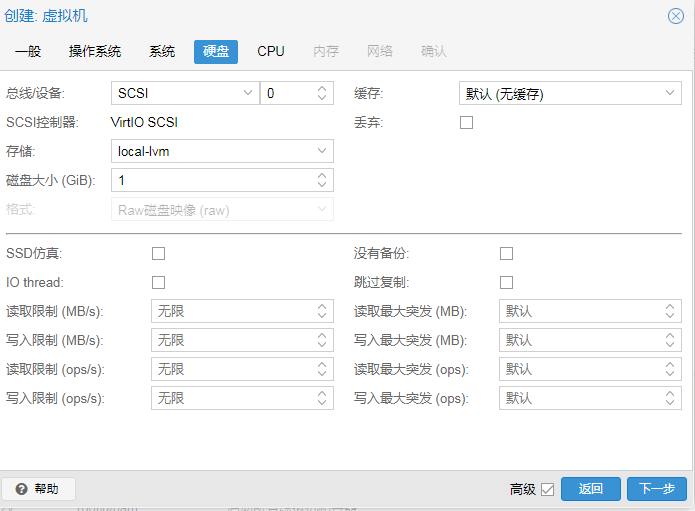Click the 磁盘大小 (GiB) input field
Viewport: 695px width, 511px height.
coord(210,180)
